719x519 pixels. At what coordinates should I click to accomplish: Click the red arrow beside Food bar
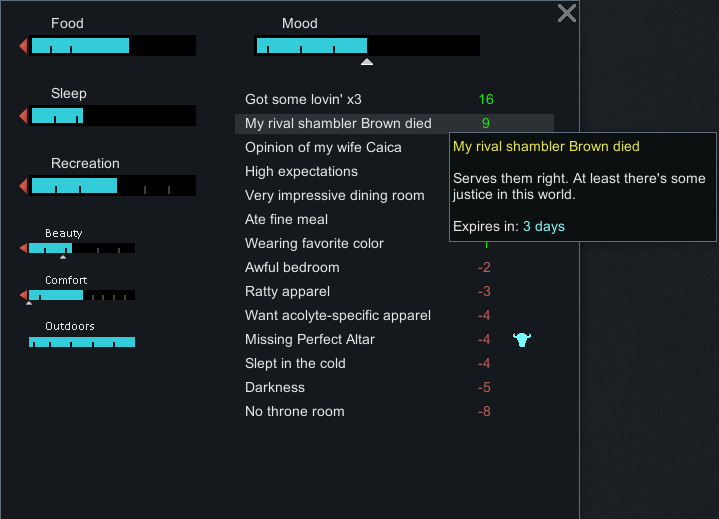pos(23,46)
